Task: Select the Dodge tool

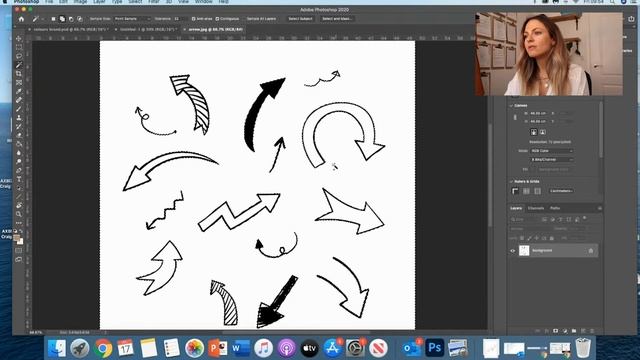Action: [x=19, y=162]
